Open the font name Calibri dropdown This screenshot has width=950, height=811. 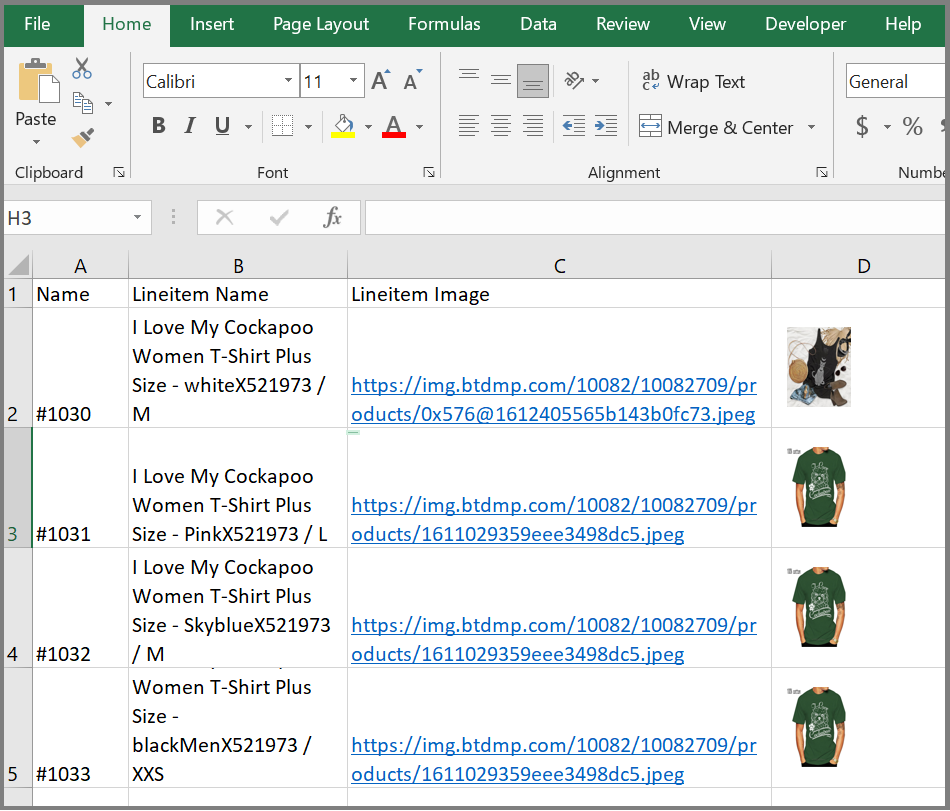coord(289,81)
